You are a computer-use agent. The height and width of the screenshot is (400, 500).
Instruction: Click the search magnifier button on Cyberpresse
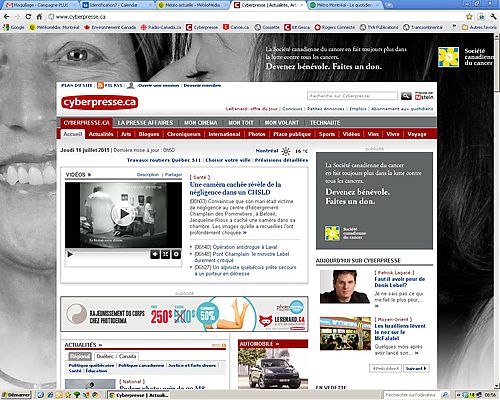tap(406, 96)
